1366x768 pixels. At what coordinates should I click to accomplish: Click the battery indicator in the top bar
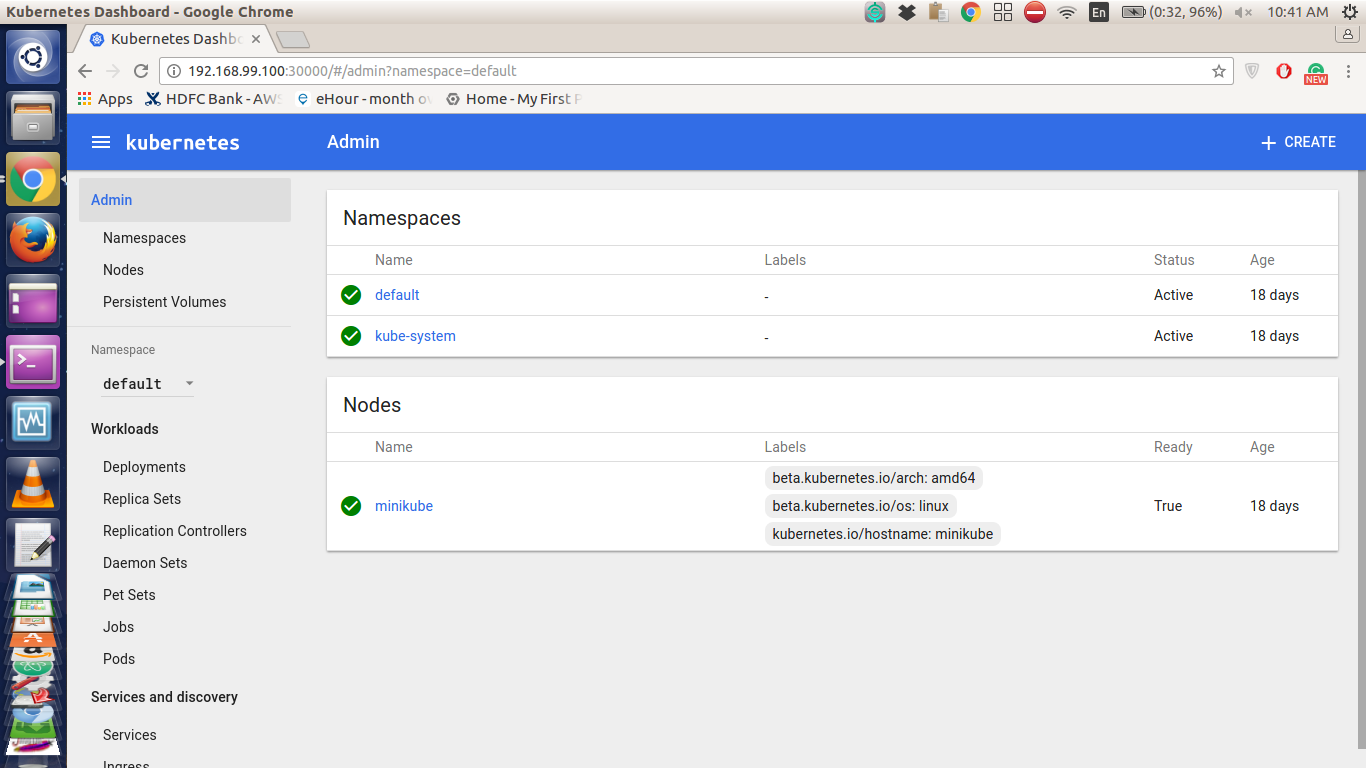(x=1171, y=12)
